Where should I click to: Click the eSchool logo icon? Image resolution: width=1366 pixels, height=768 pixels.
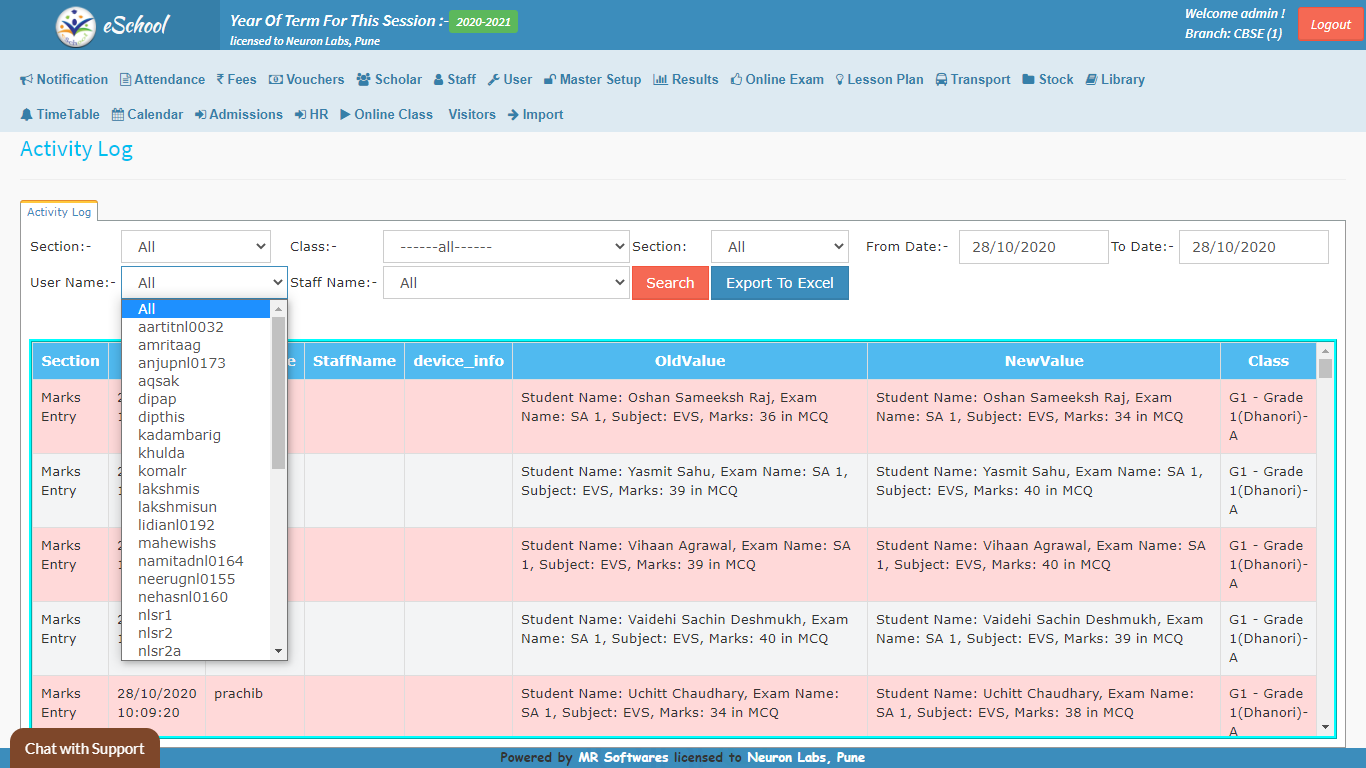[x=76, y=26]
